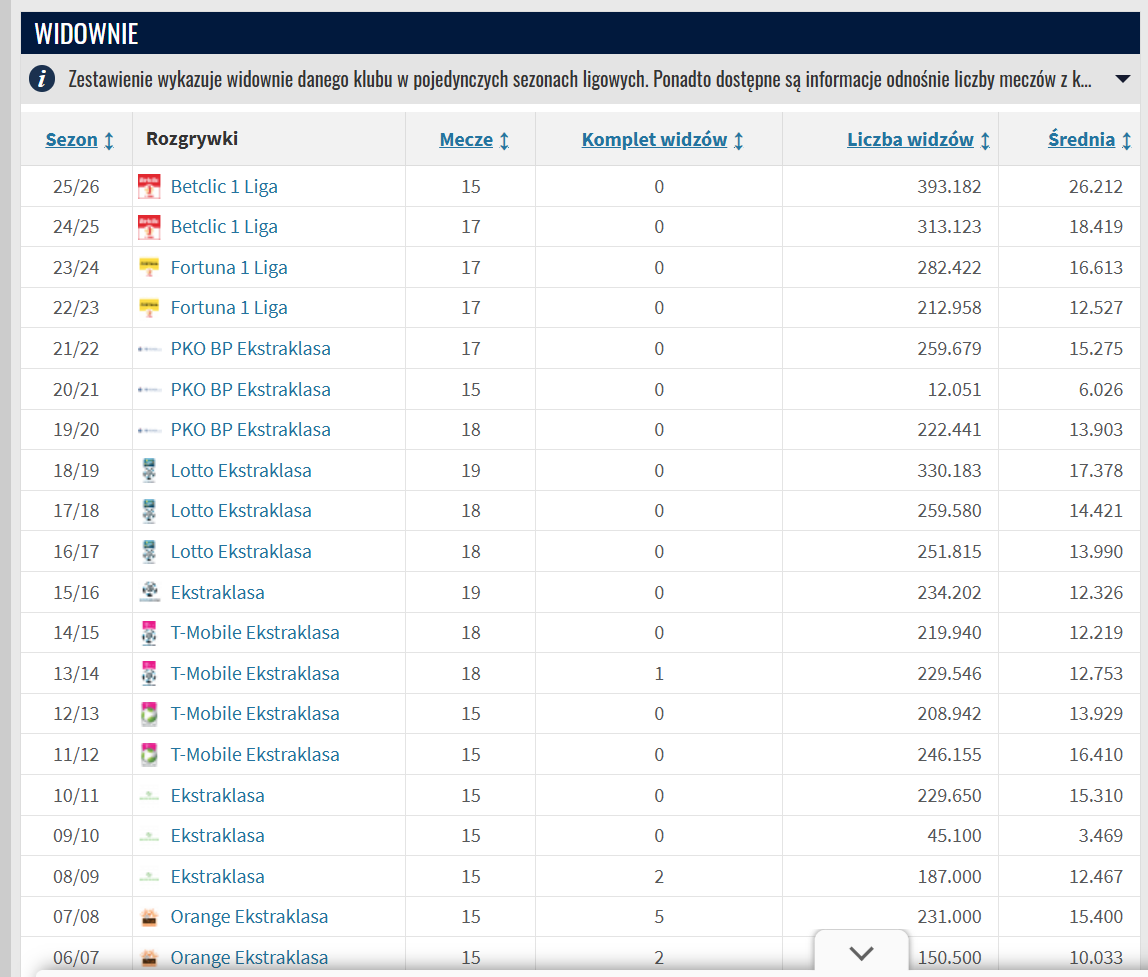The width and height of the screenshot is (1148, 977).
Task: Click Ekstraklasa logo for 09/10
Action: (149, 836)
